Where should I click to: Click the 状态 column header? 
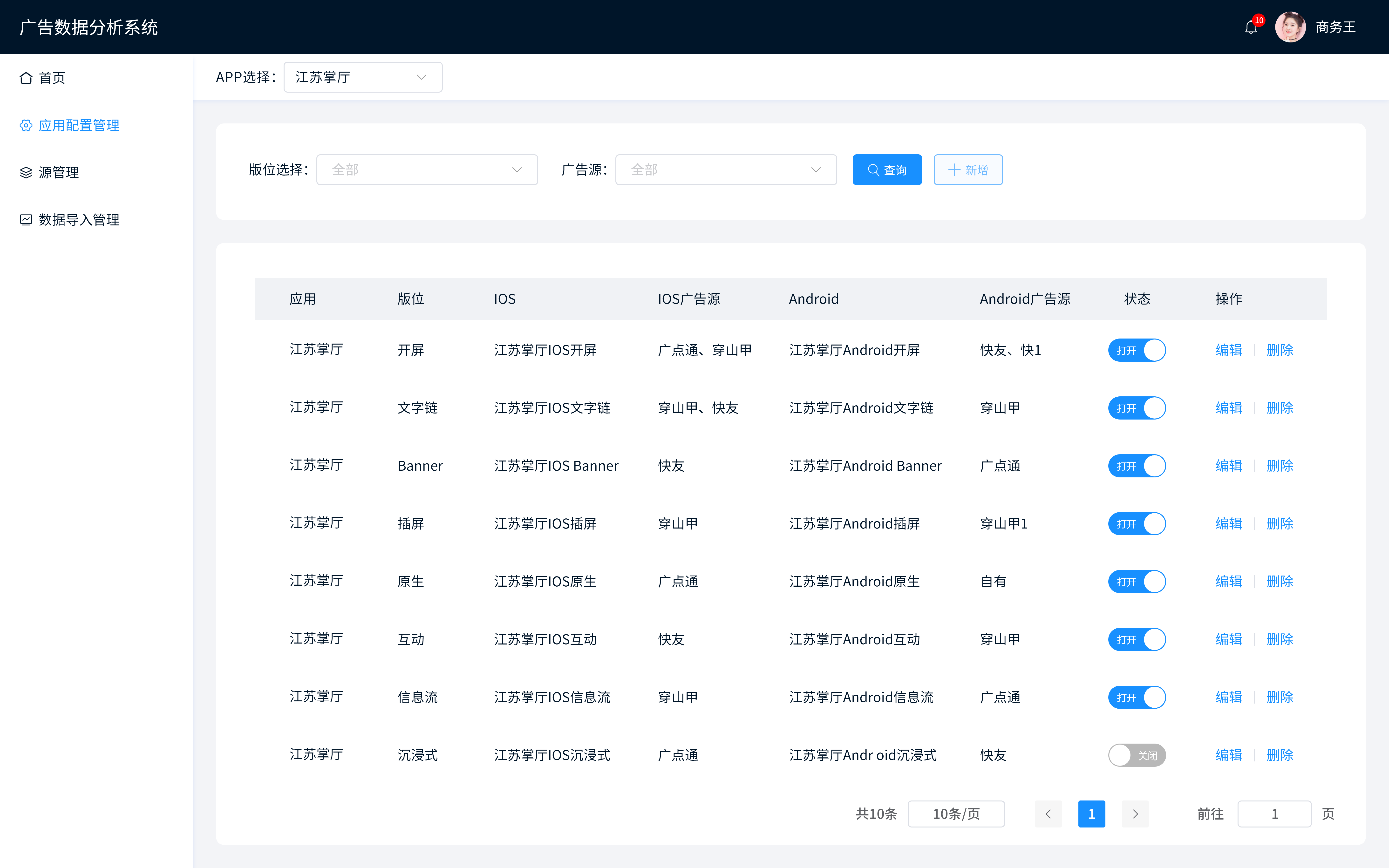1137,299
